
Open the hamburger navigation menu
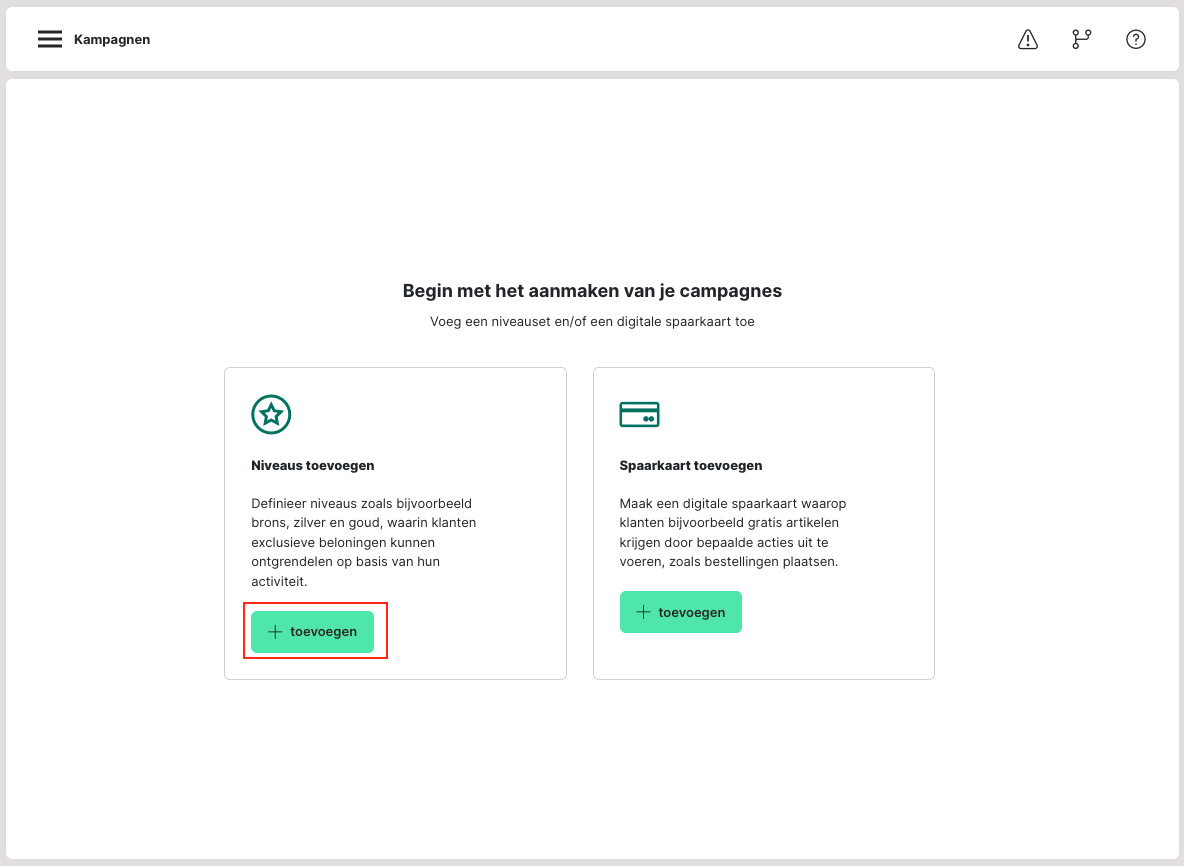pyautogui.click(x=50, y=39)
